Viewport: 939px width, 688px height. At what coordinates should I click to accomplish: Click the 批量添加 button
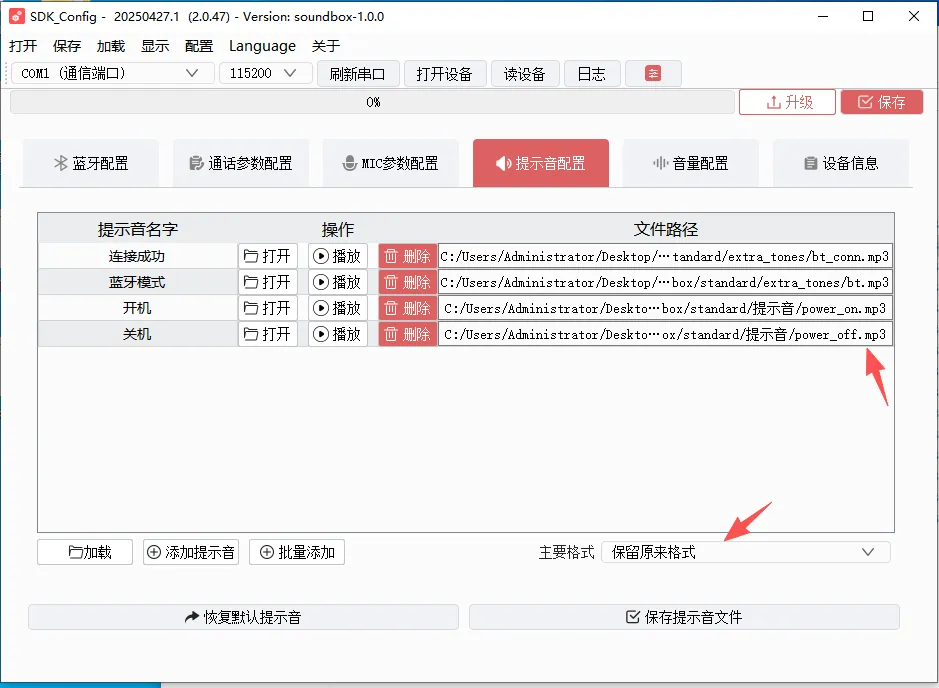point(297,552)
